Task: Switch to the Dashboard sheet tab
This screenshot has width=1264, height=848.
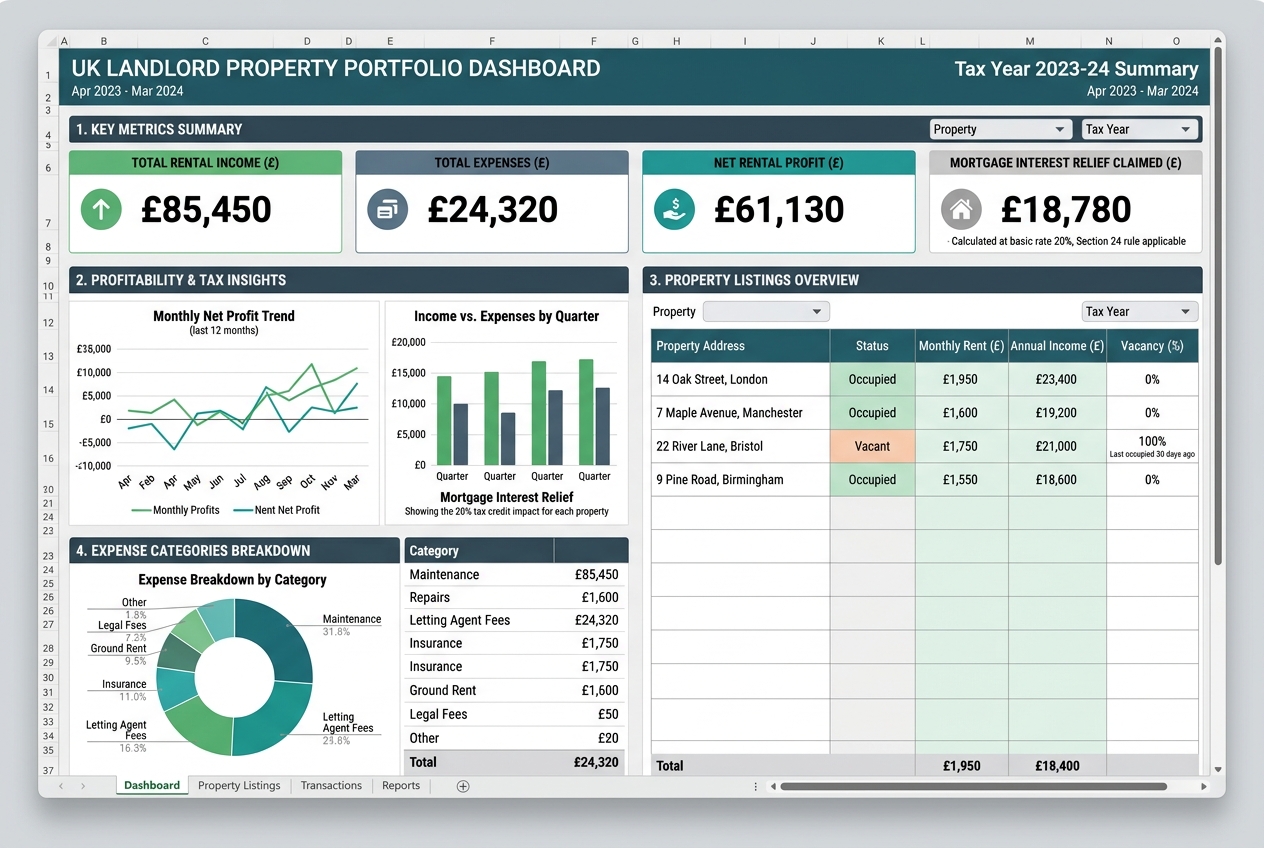Action: coord(152,786)
